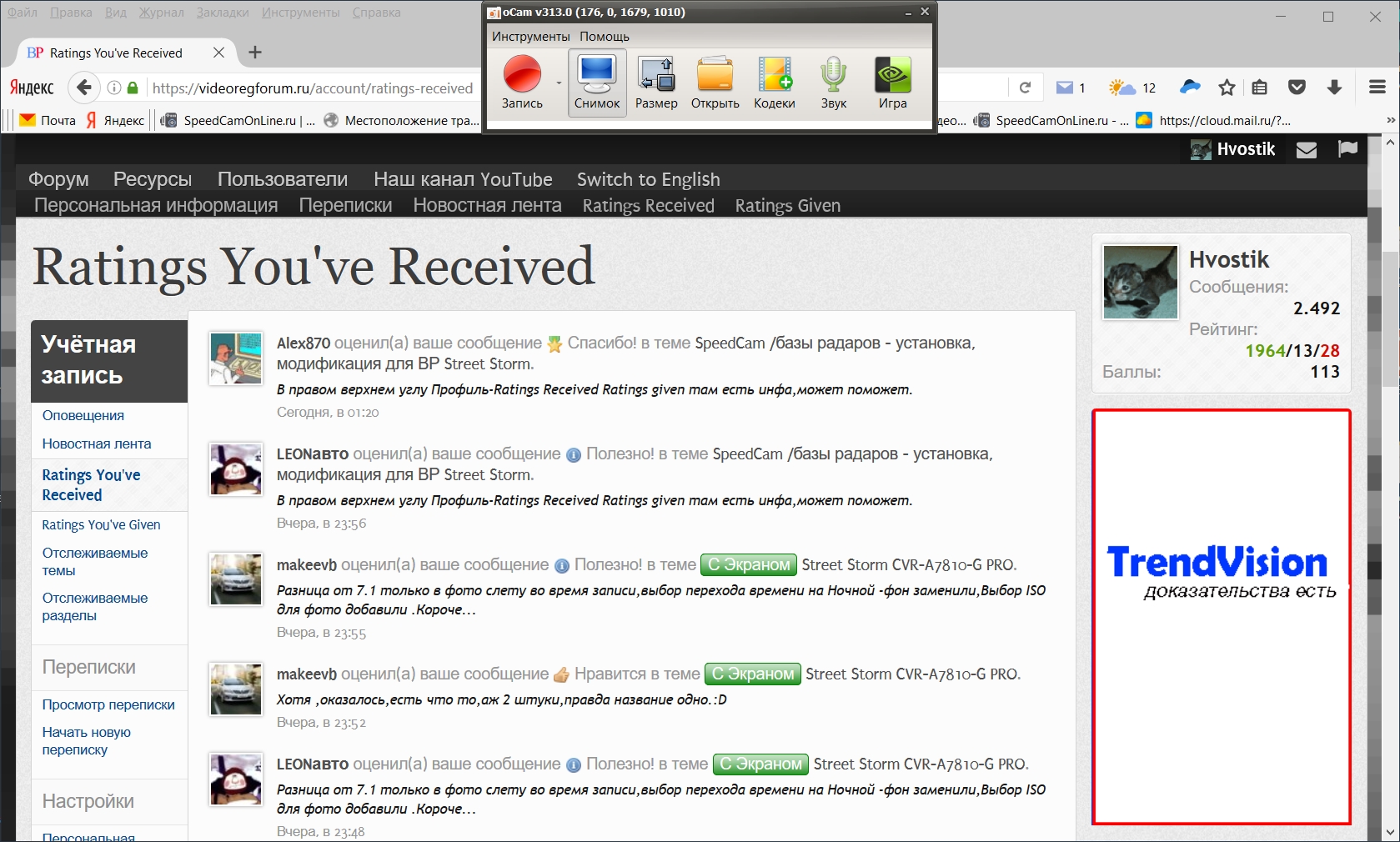Image resolution: width=1400 pixels, height=842 pixels.
Task: Open the forum inbox envelope icon
Action: 1307,149
